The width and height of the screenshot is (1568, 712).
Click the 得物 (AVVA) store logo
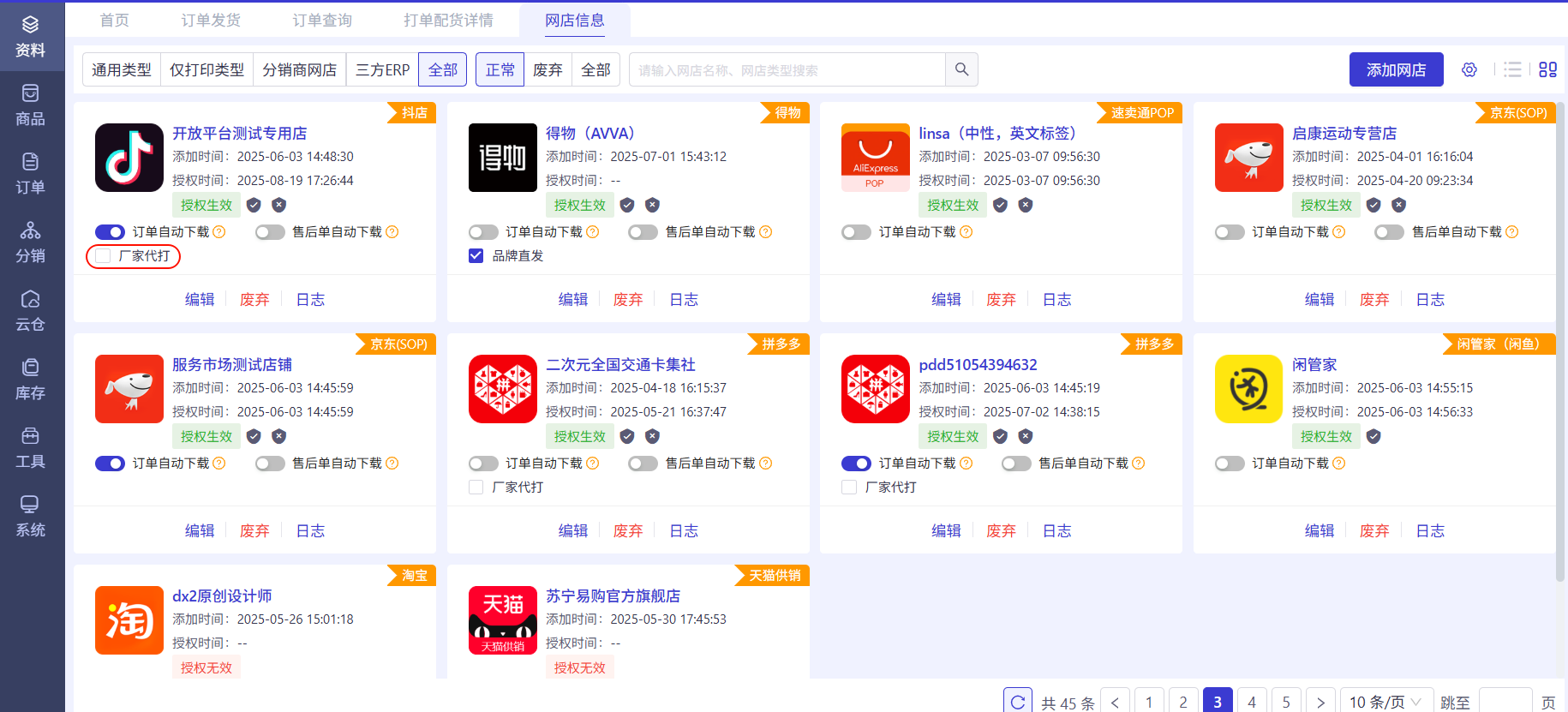pyautogui.click(x=503, y=158)
